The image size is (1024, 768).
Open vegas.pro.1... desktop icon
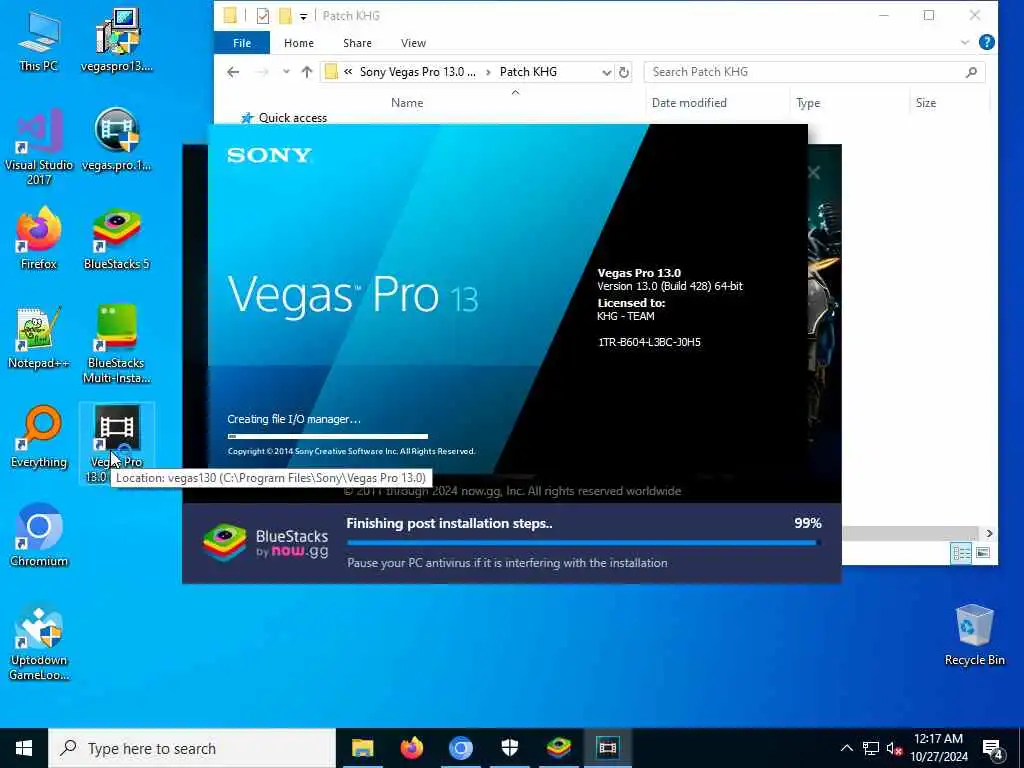pos(117,140)
